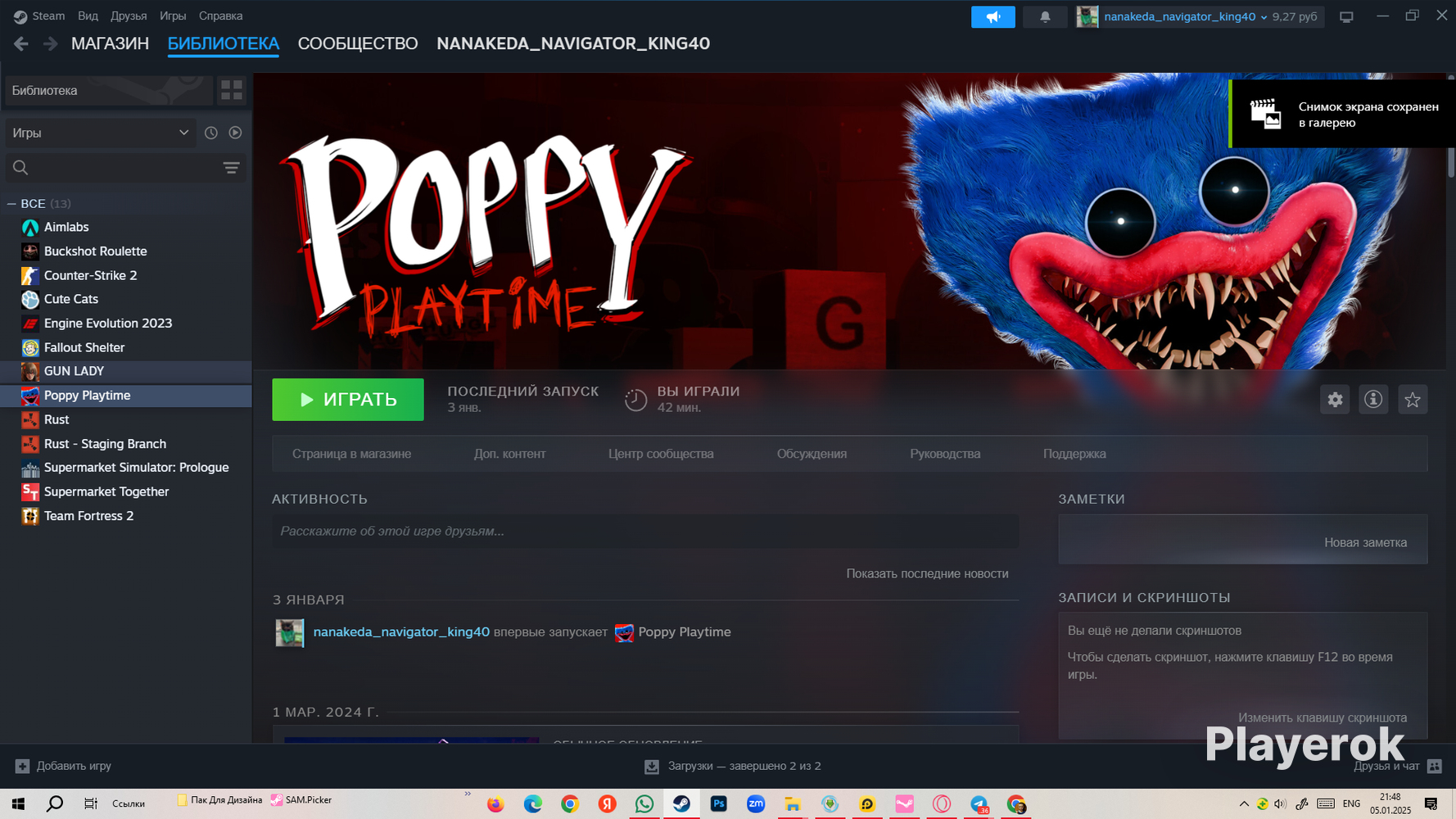Switch to the МАГАЗИН tab
This screenshot has height=819, width=1456.
coord(110,44)
